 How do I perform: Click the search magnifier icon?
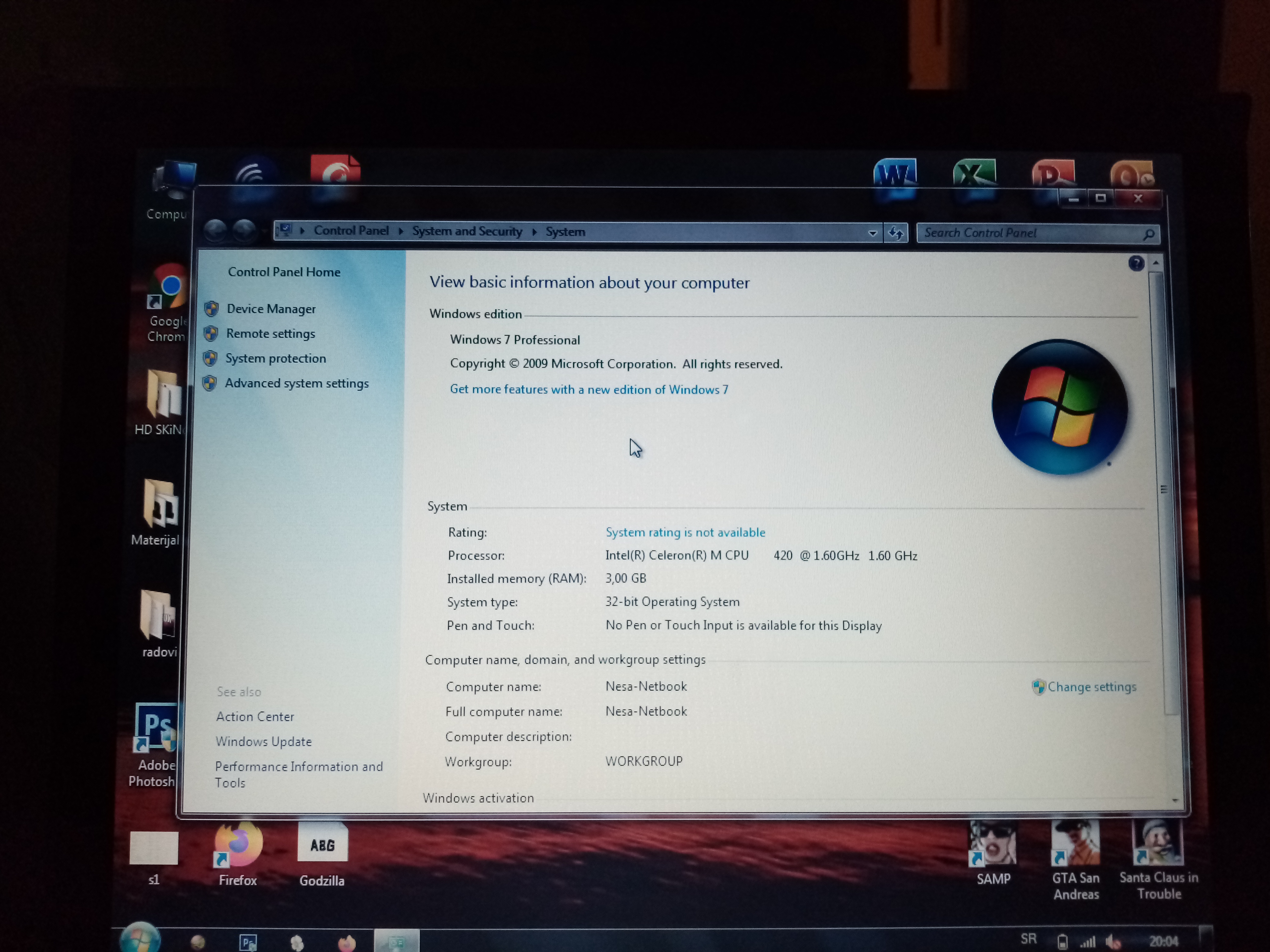tap(1149, 234)
